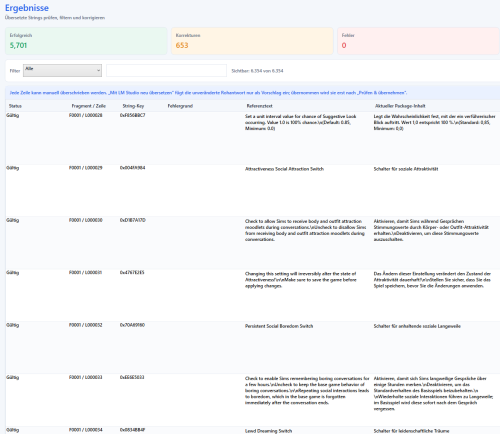Open the Filter dropdown showing Alle
500x434 pixels.
pos(62,70)
